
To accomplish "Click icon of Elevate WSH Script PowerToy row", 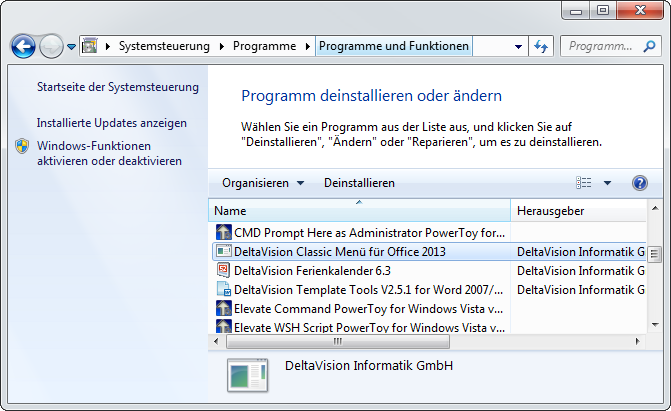I will click(x=224, y=326).
